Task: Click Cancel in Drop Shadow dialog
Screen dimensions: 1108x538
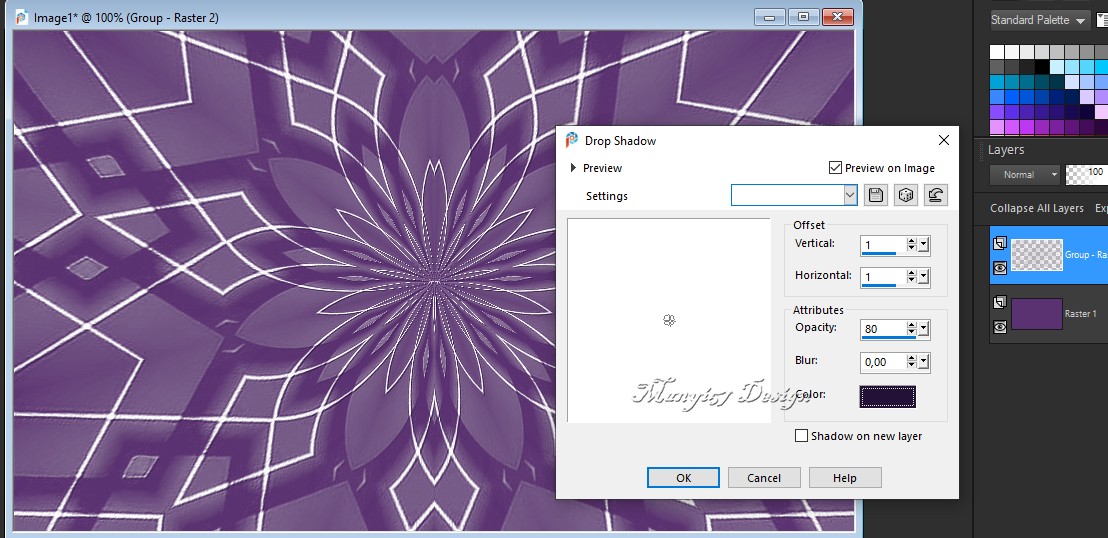Action: (764, 477)
